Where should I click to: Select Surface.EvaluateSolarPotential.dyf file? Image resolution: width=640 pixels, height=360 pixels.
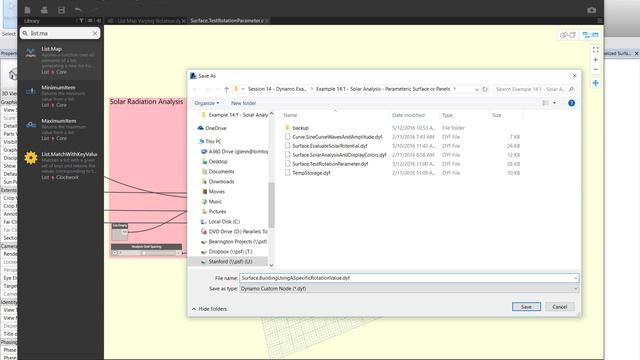(330, 146)
